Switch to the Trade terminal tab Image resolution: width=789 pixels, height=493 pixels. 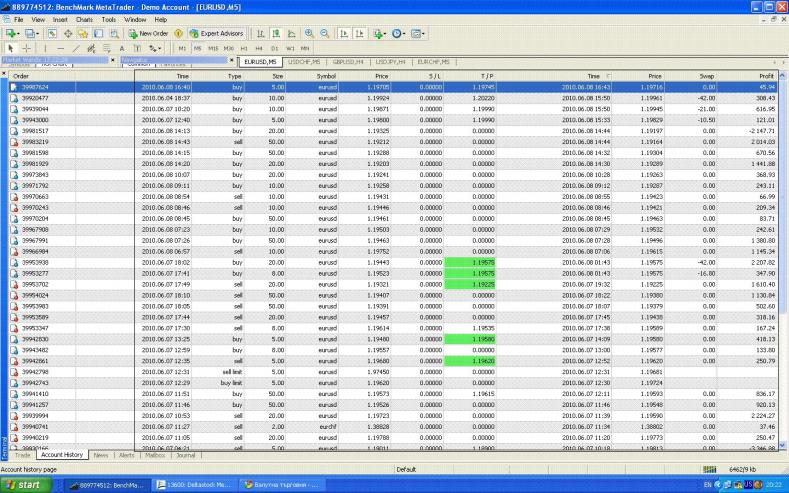(x=22, y=455)
